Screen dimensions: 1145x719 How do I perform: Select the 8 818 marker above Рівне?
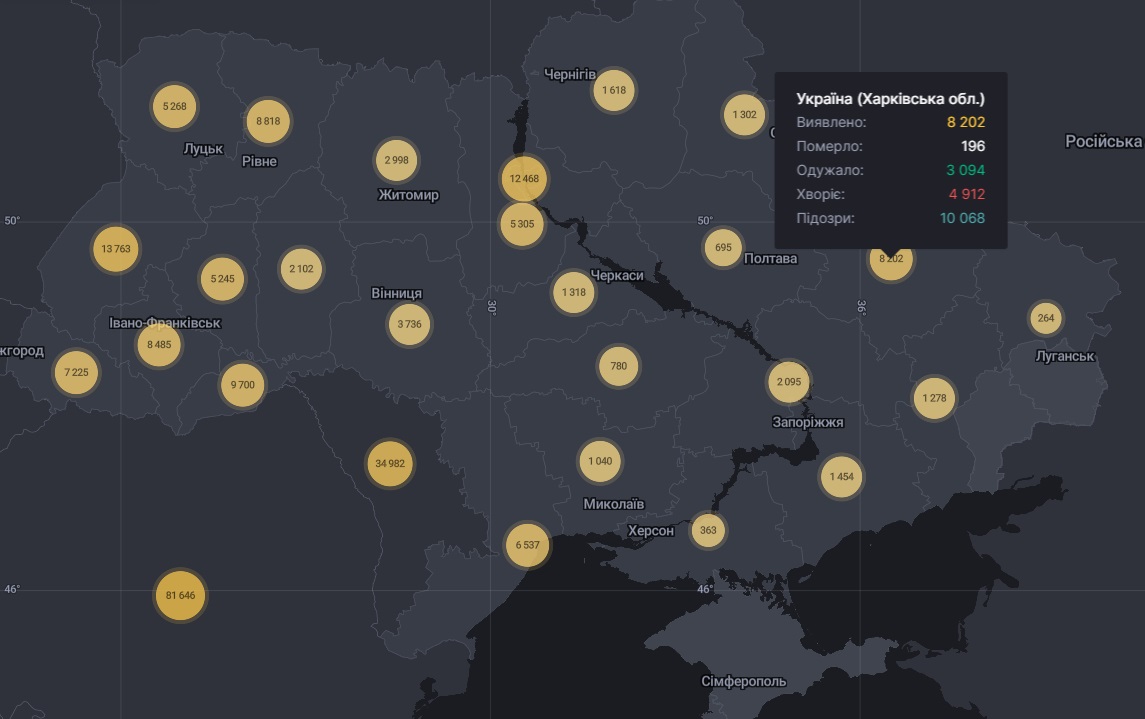268,121
